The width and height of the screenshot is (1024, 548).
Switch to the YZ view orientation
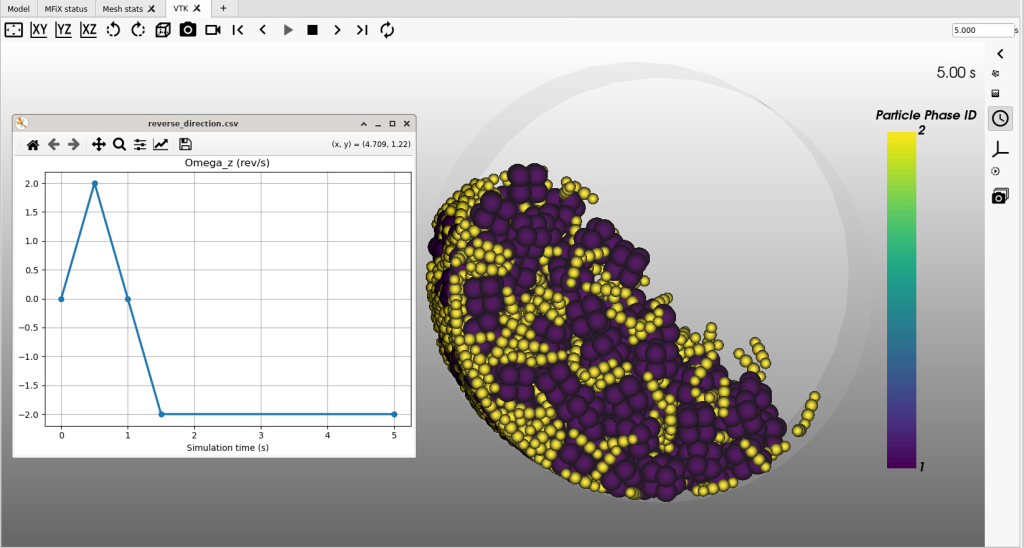point(64,30)
